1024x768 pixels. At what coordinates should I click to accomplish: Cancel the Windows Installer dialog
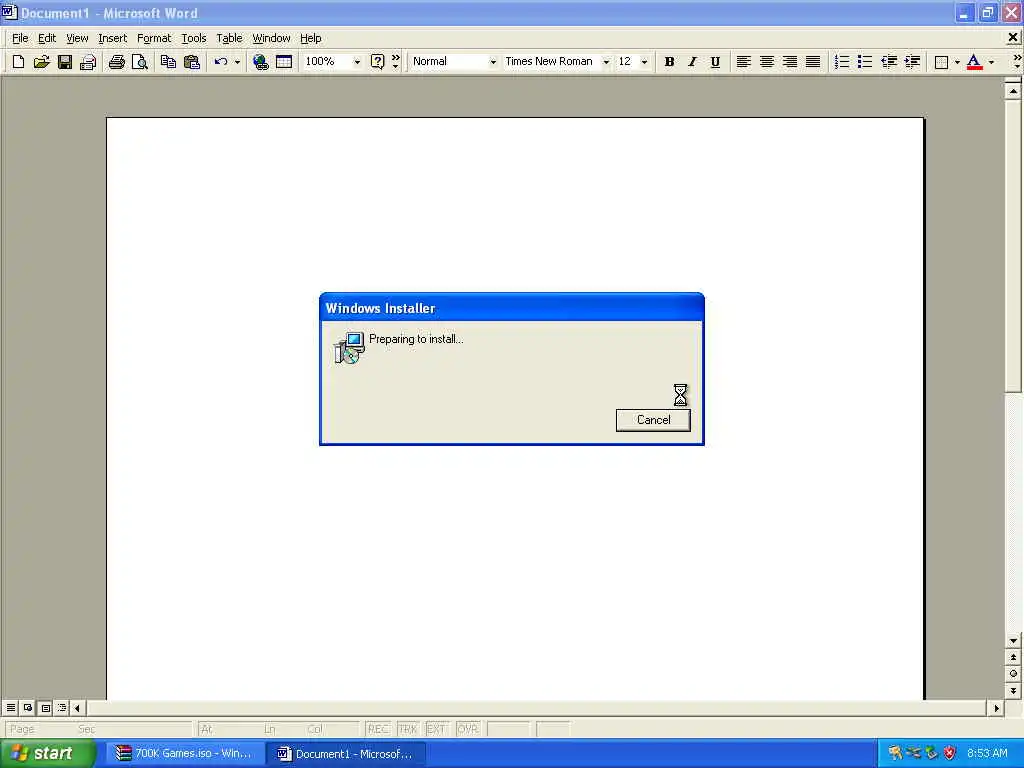click(x=653, y=420)
